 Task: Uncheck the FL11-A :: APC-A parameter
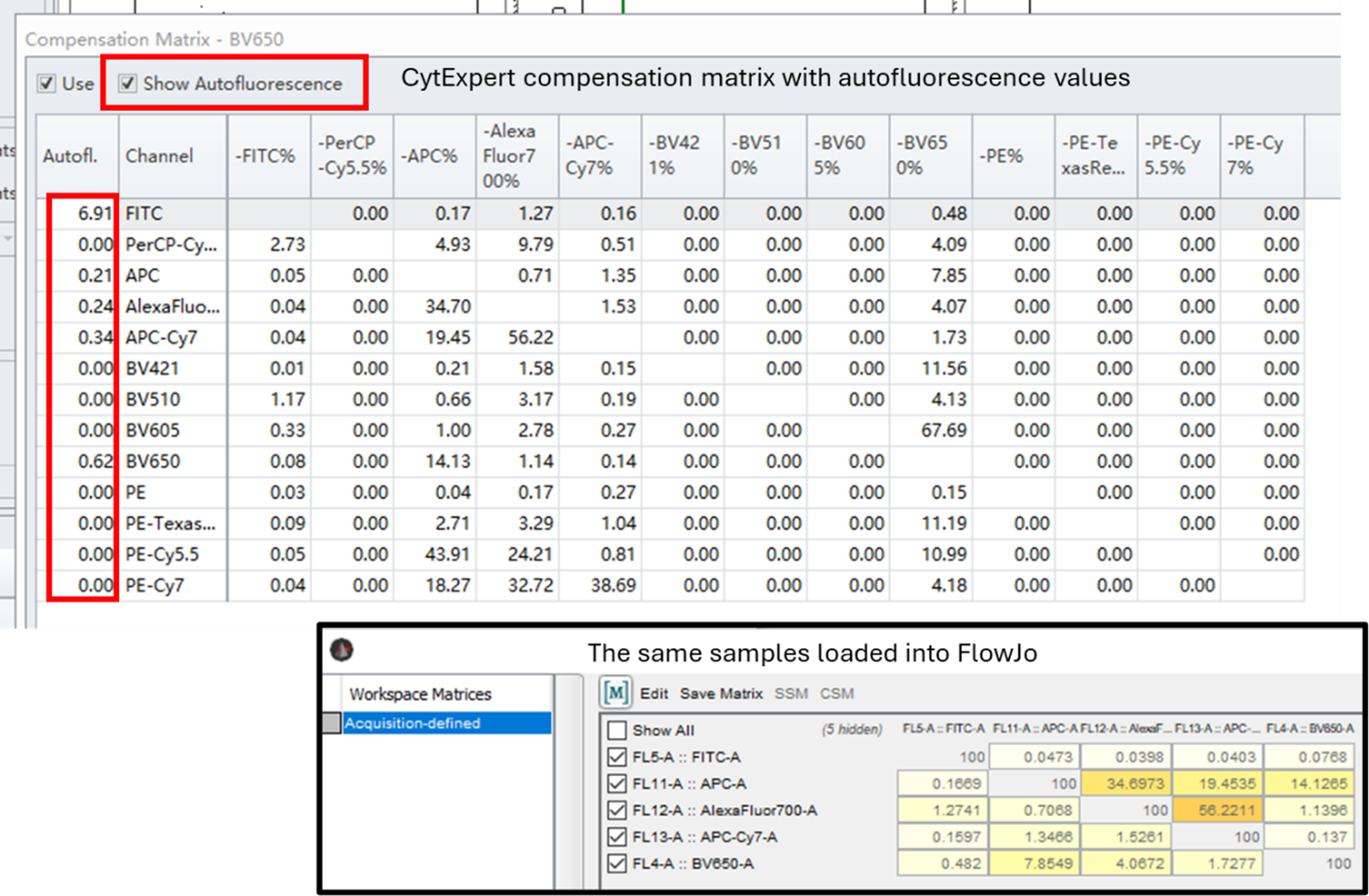point(617,784)
